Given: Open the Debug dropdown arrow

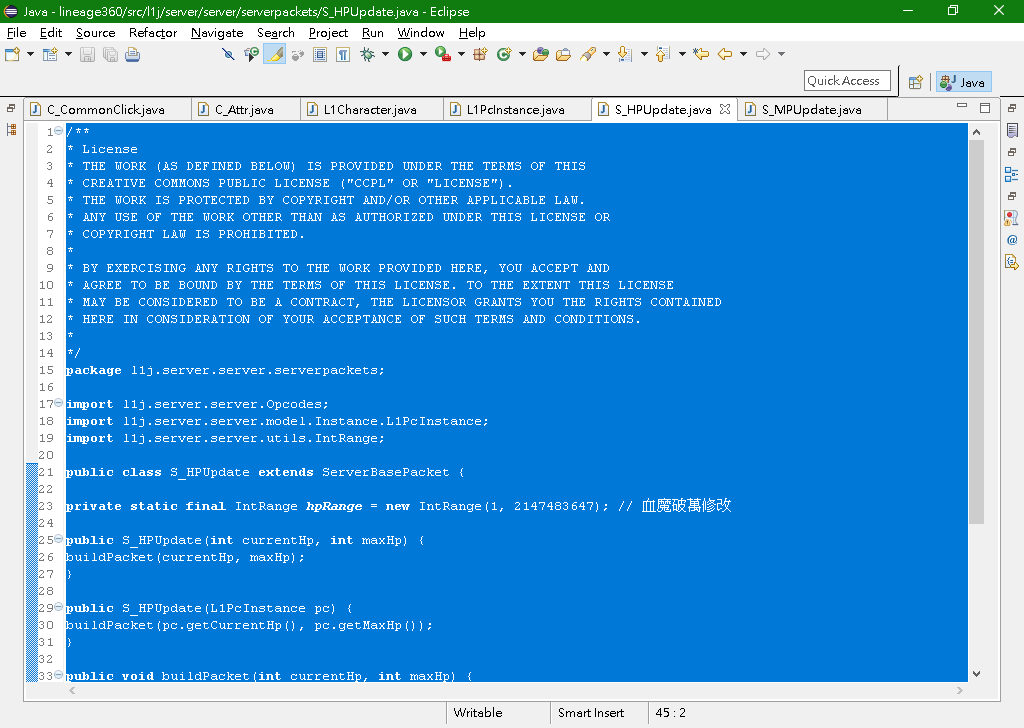Looking at the screenshot, I should (385, 55).
